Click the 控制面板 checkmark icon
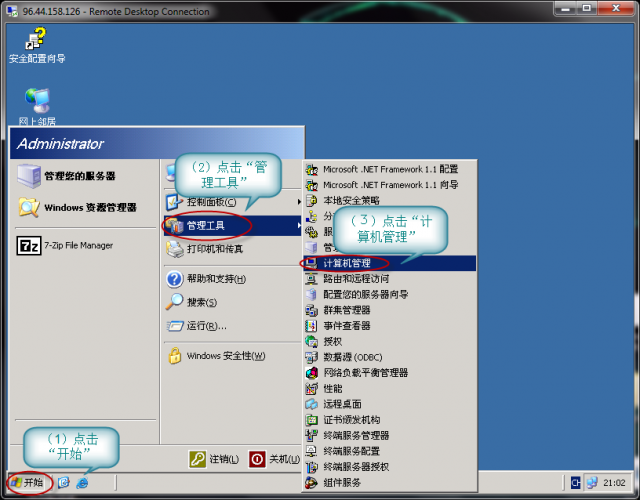The width and height of the screenshot is (640, 500). 175,202
